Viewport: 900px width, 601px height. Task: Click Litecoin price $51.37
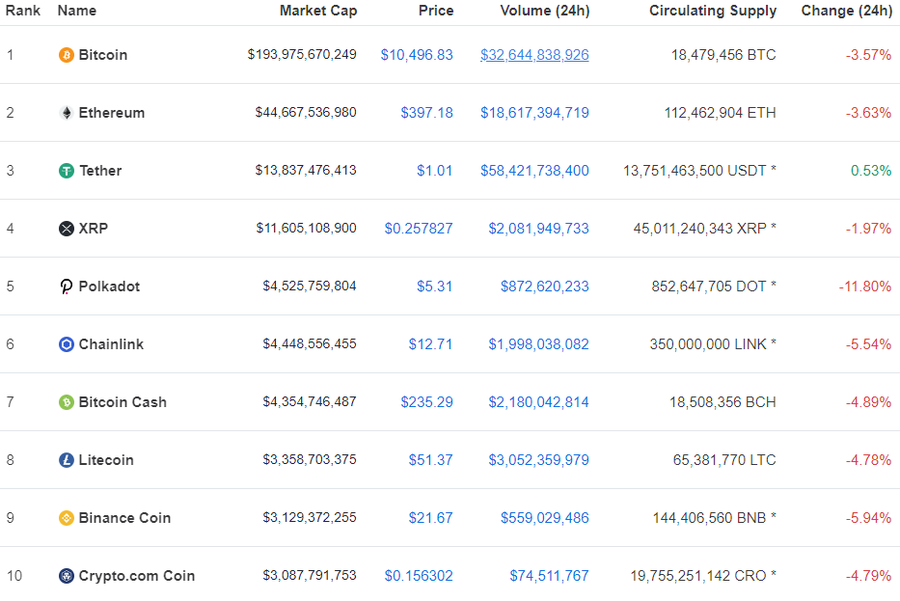(x=431, y=460)
